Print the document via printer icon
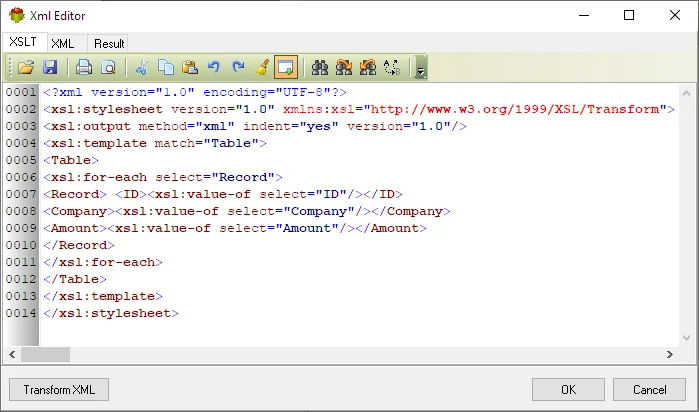The width and height of the screenshot is (699, 412). pos(84,67)
